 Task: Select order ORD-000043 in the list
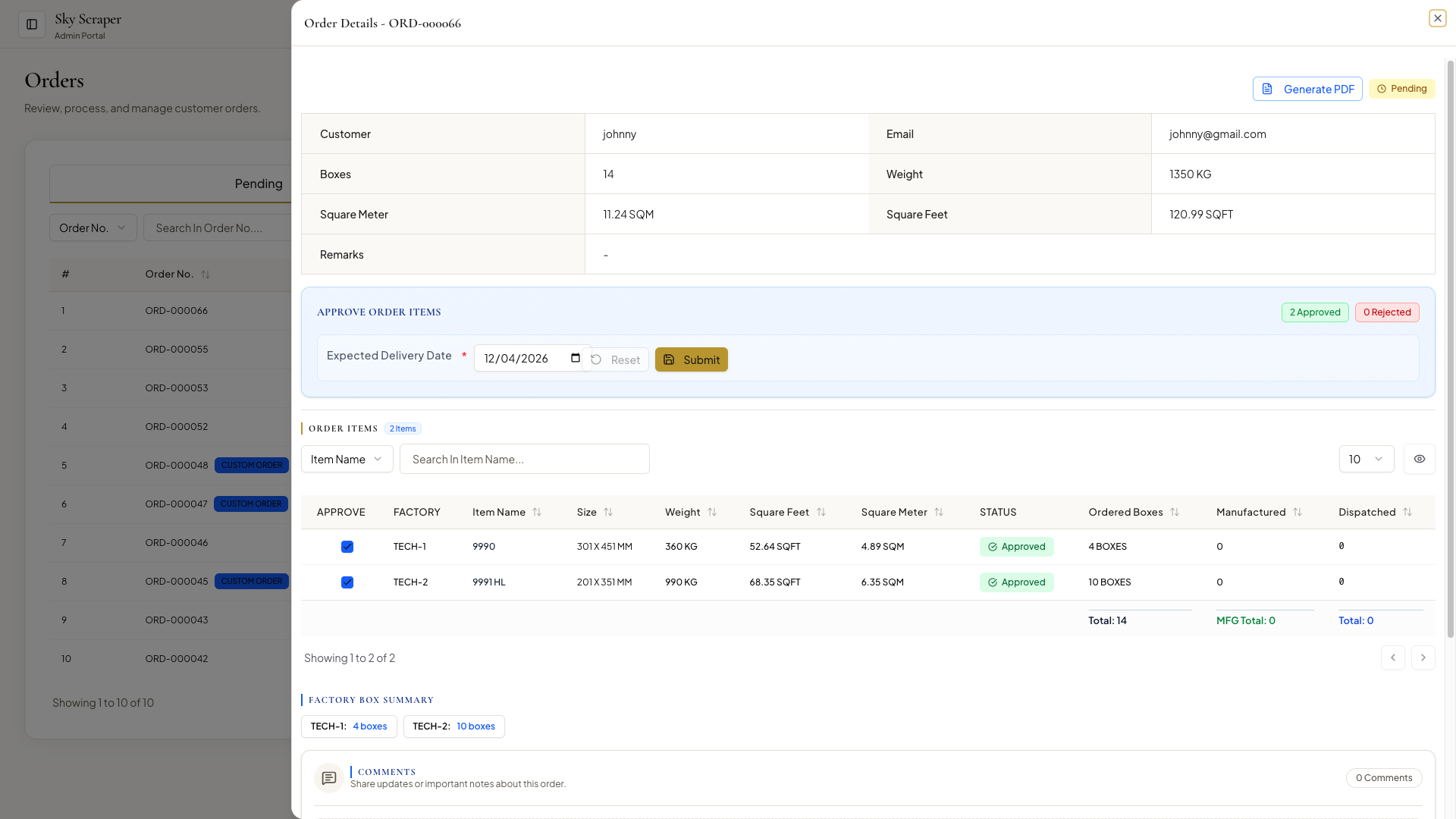(x=177, y=620)
